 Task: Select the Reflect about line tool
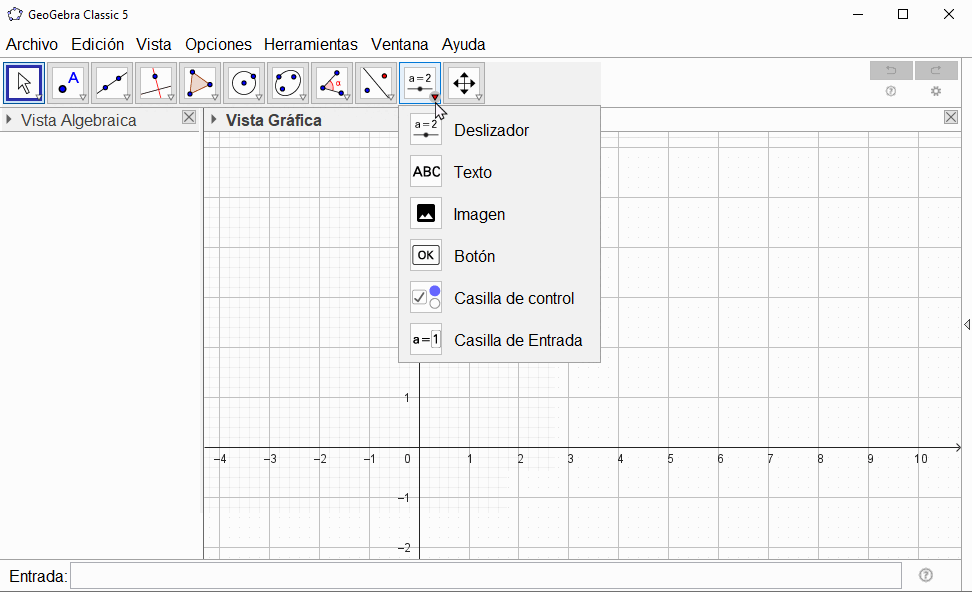[x=376, y=83]
